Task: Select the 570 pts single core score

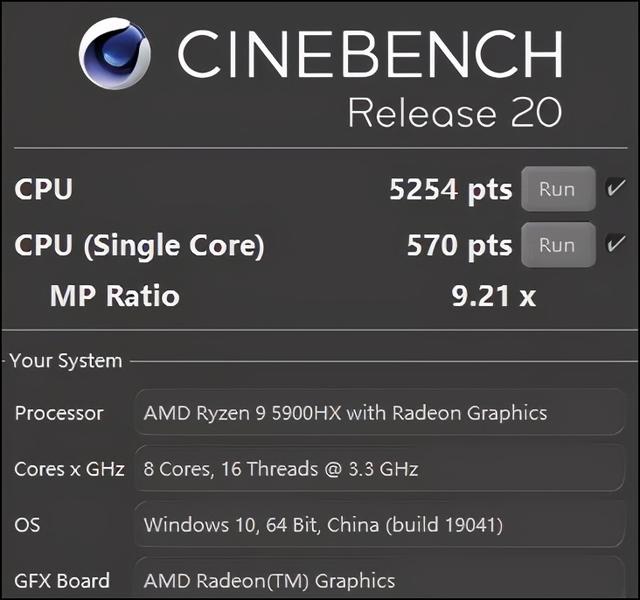Action: 459,245
